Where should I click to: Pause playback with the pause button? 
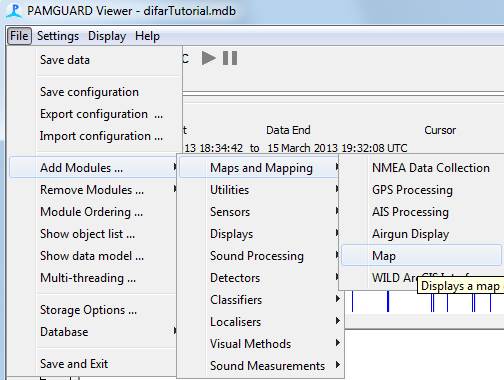click(230, 58)
